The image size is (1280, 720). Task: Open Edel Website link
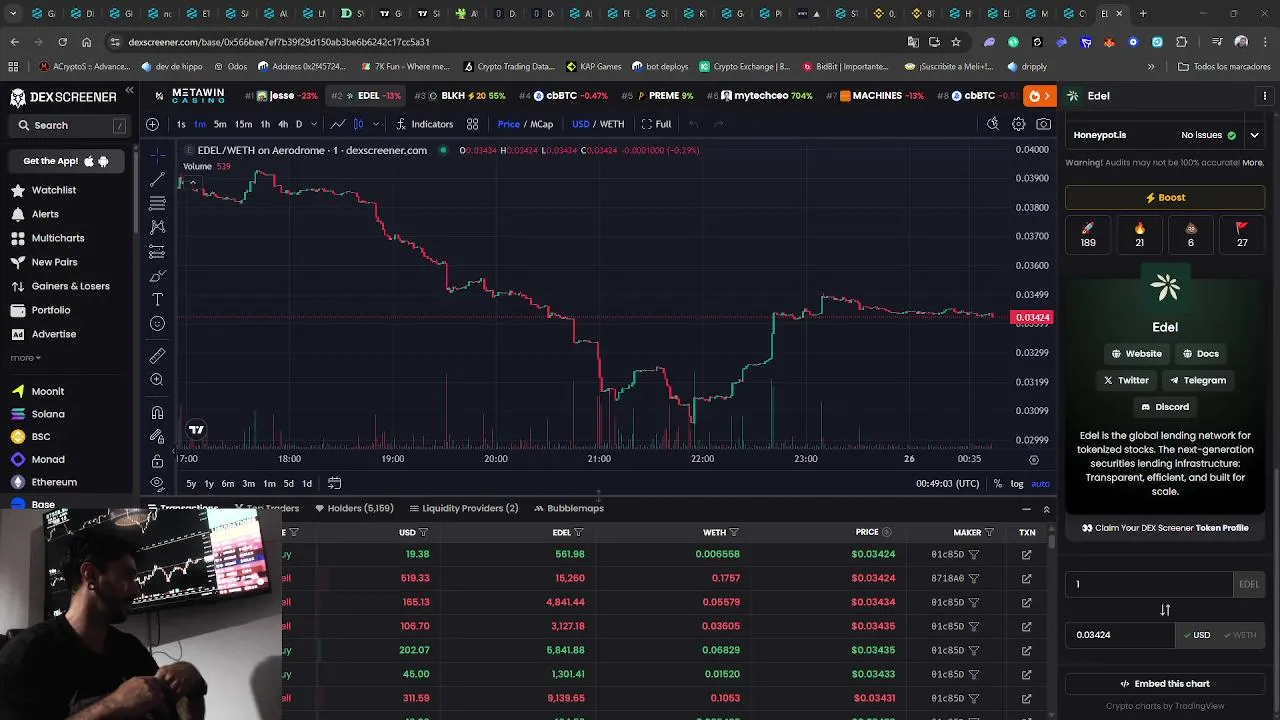click(x=1136, y=353)
